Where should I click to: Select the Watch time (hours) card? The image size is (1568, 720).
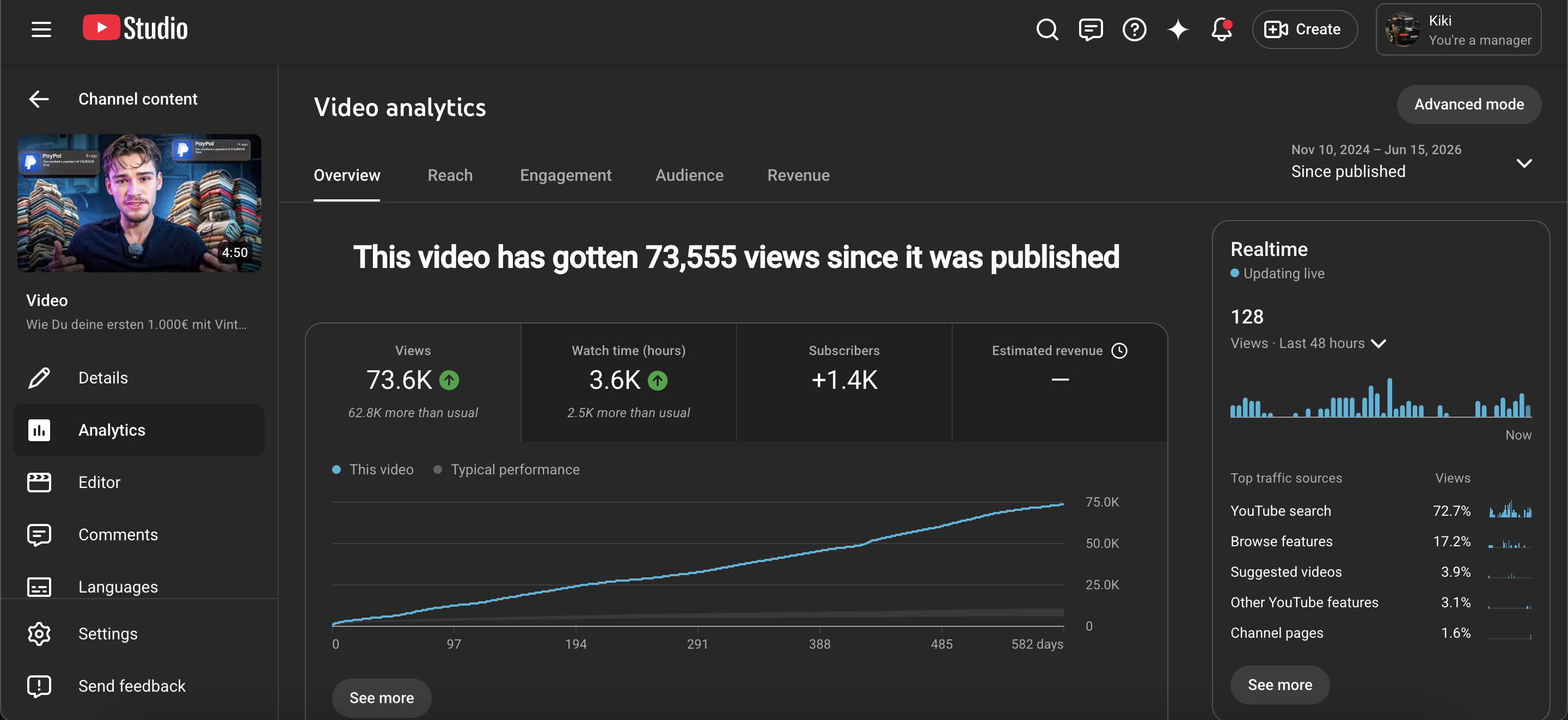(x=628, y=382)
